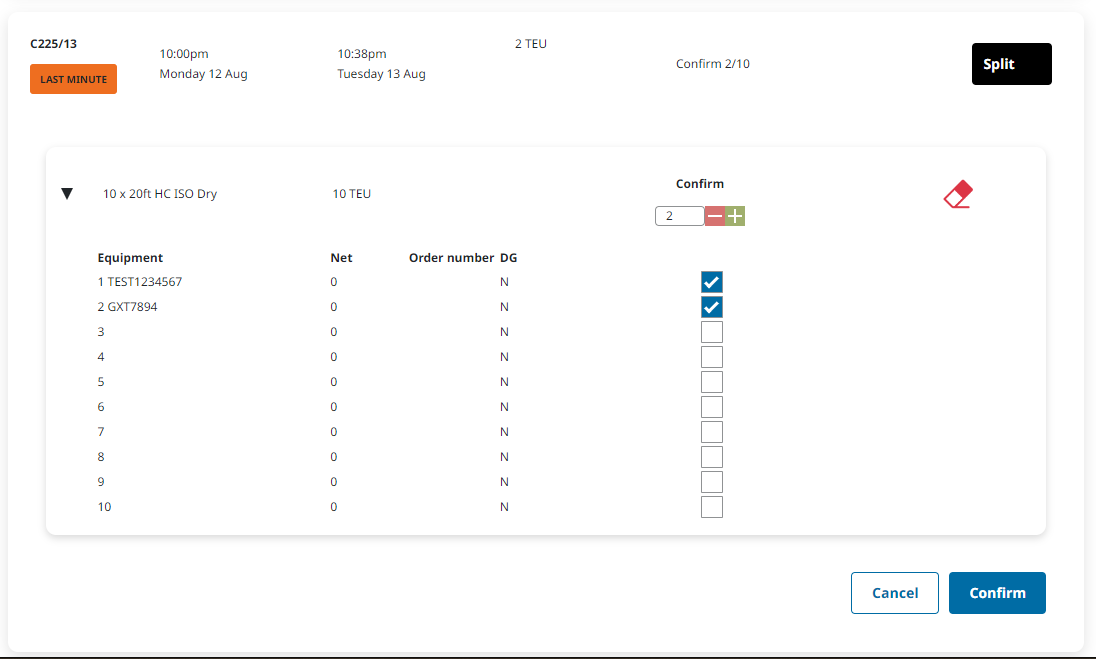Check the box for equipment row 6
The width and height of the screenshot is (1096, 659).
pyautogui.click(x=711, y=407)
